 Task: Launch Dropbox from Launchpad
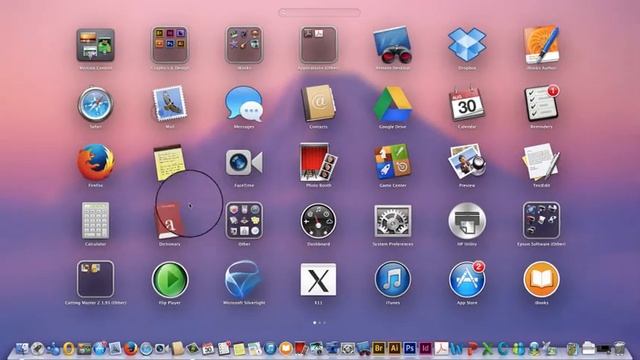point(467,44)
